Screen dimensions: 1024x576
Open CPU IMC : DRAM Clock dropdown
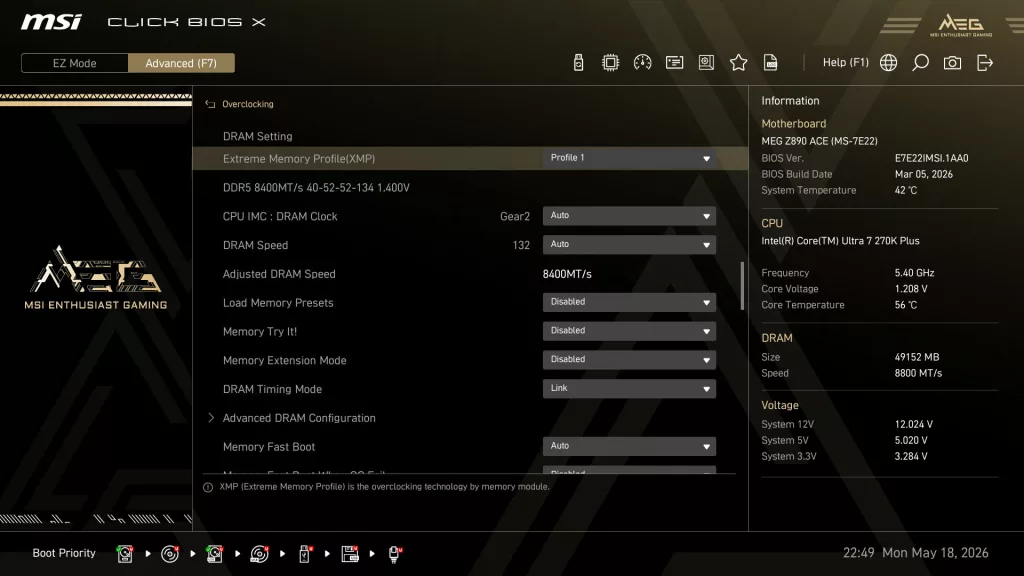point(629,216)
